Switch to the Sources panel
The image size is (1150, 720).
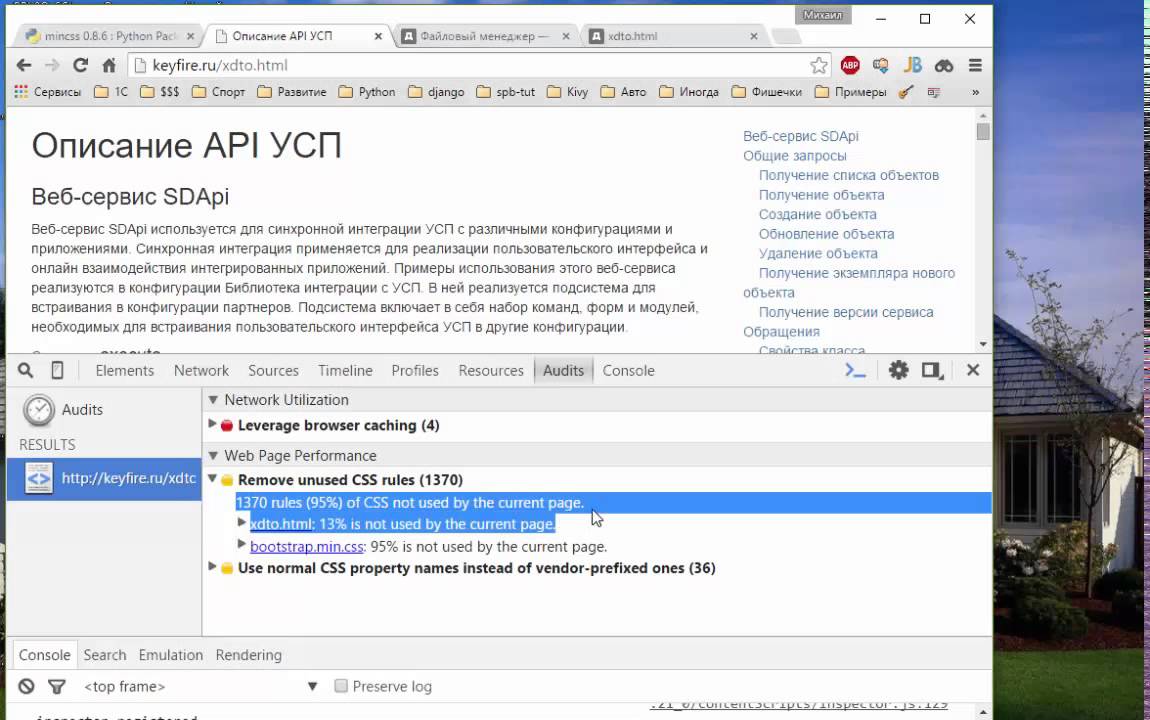273,370
